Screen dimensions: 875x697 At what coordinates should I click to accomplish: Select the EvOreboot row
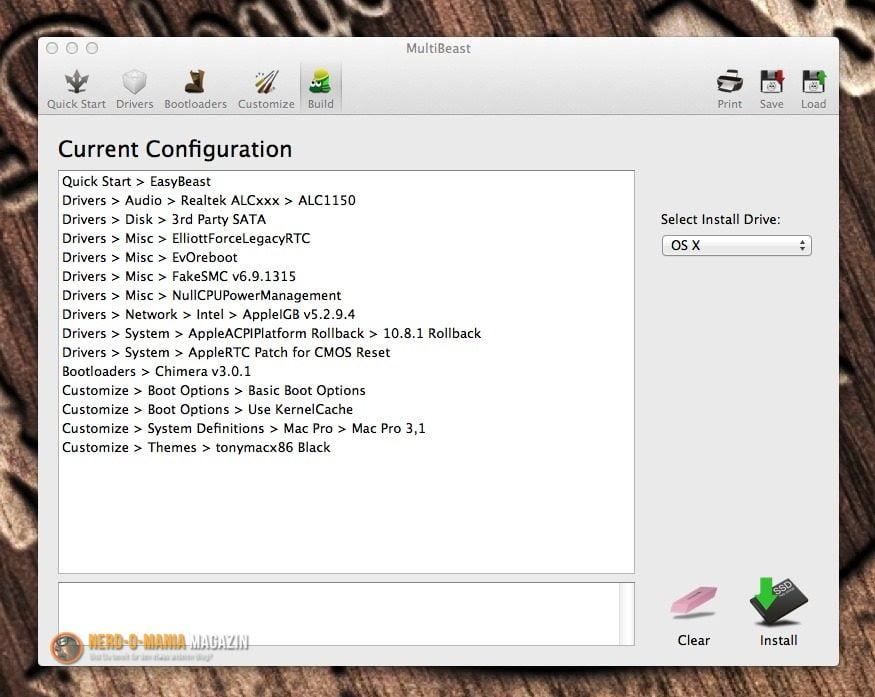coord(346,257)
